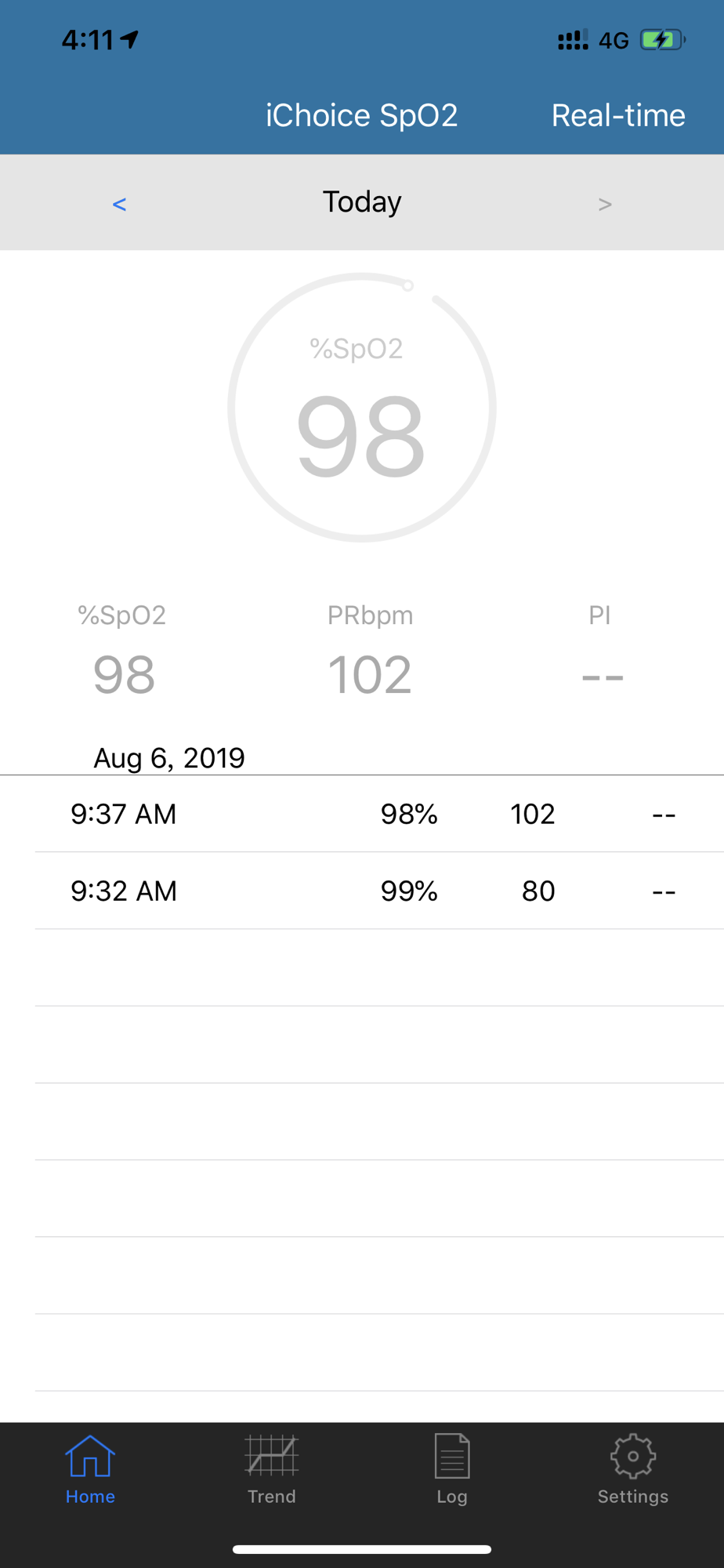The width and height of the screenshot is (724, 1568).
Task: Open the Settings gear icon
Action: [x=633, y=1456]
